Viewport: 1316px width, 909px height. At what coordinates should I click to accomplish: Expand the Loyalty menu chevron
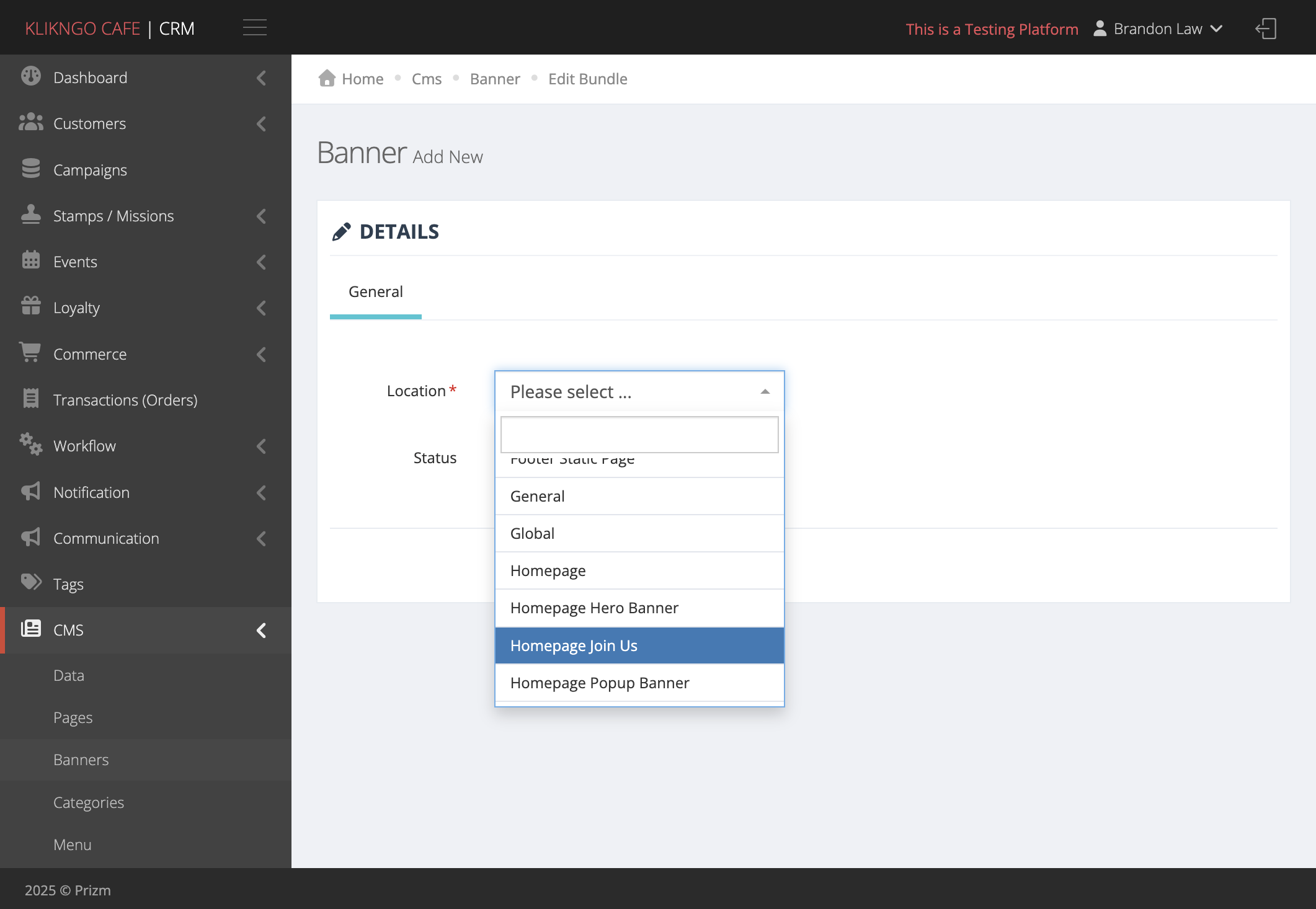(x=261, y=308)
